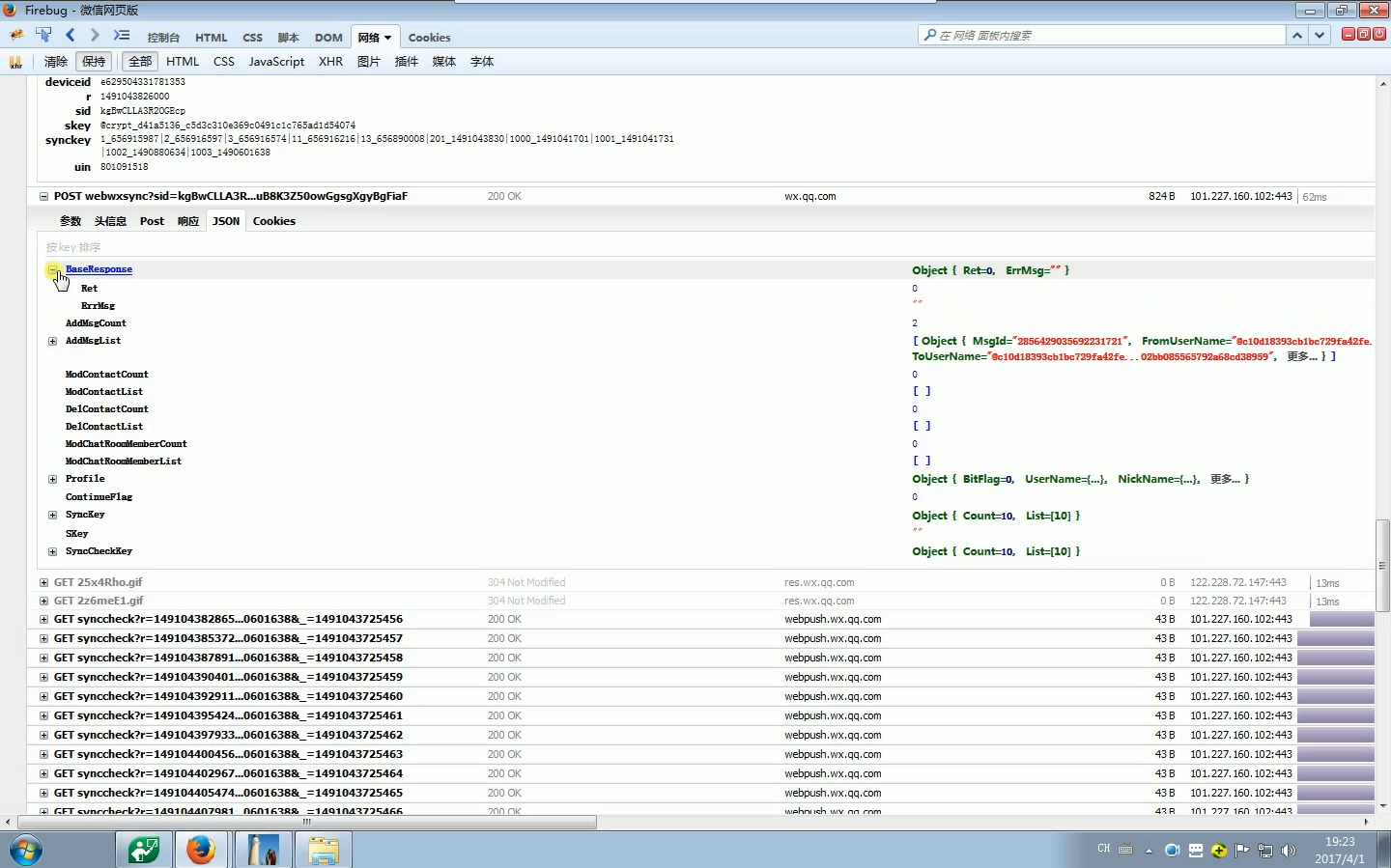Switch to Firefox in the taskbar
Screen dimensions: 1391x868
201,851
